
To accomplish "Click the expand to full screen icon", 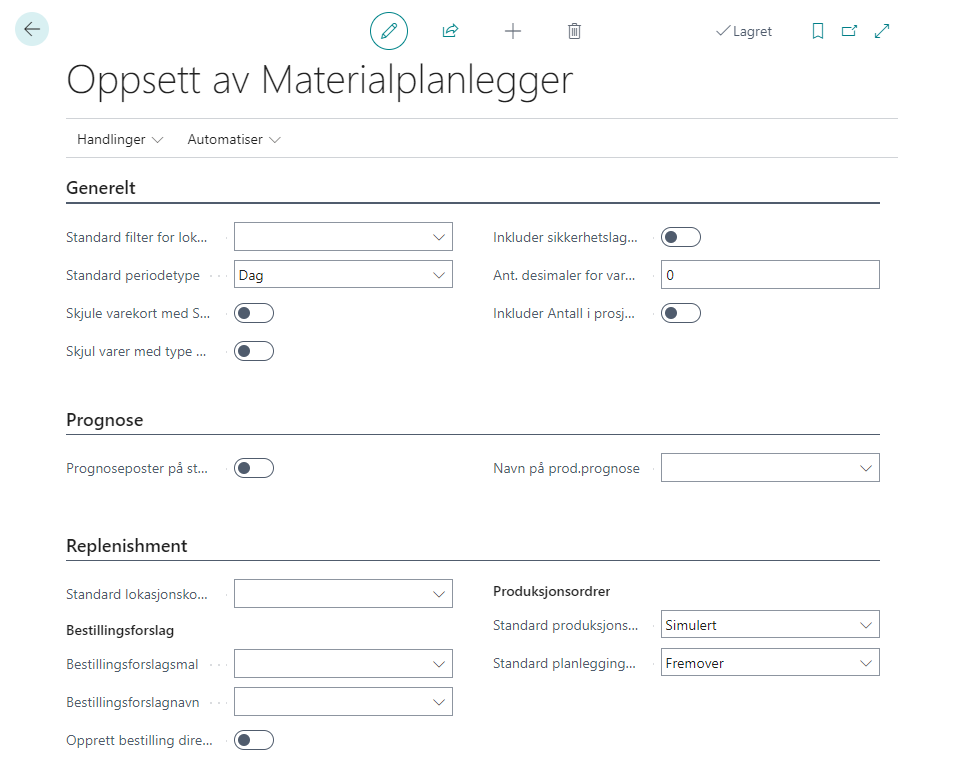I will (882, 31).
